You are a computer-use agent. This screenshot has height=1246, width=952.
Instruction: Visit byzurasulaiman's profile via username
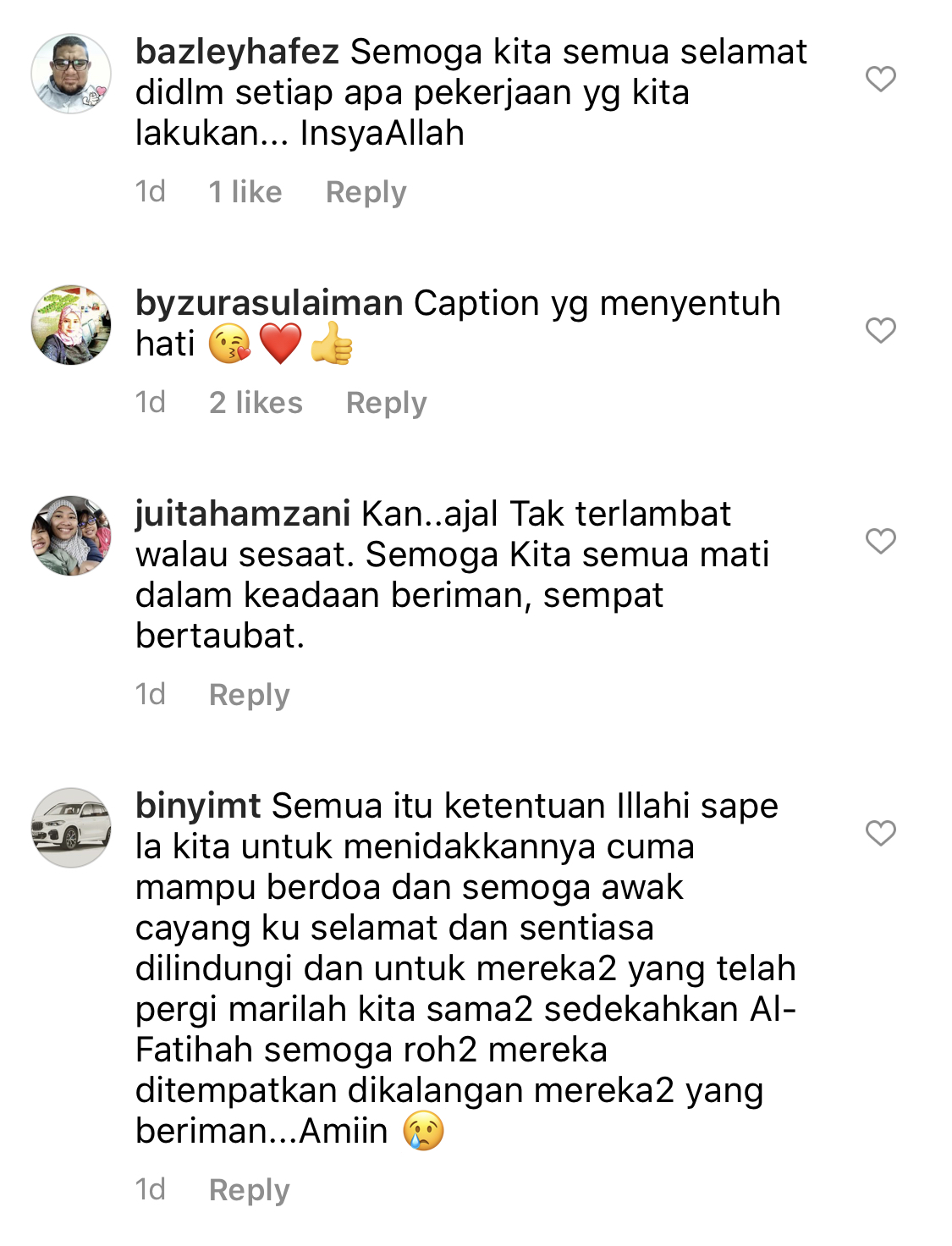click(x=269, y=304)
